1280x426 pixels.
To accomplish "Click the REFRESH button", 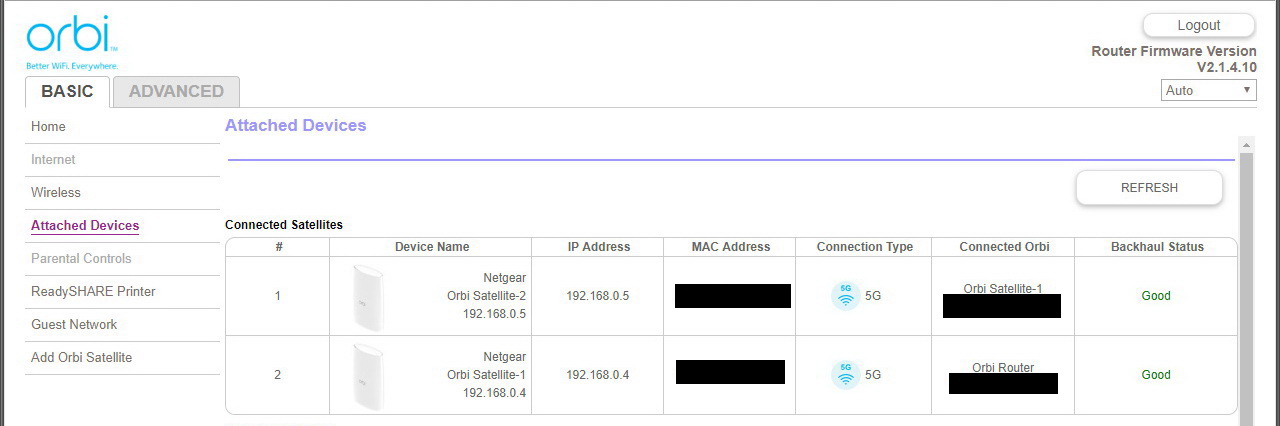I will click(x=1149, y=187).
